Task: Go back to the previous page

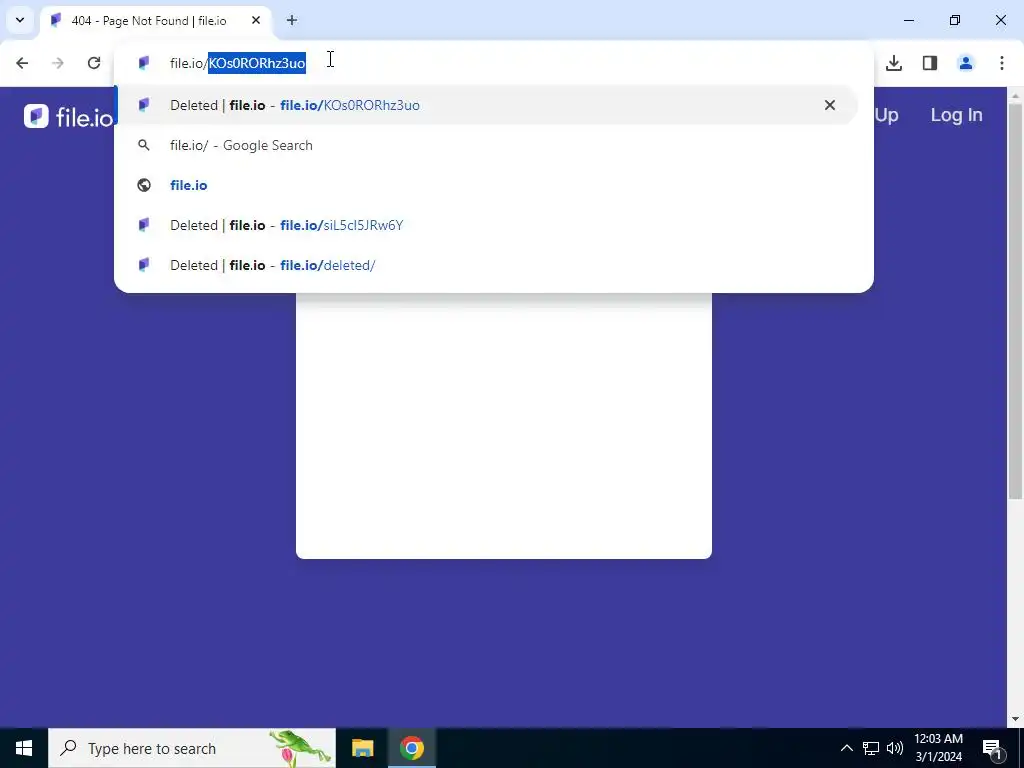Action: [x=22, y=63]
